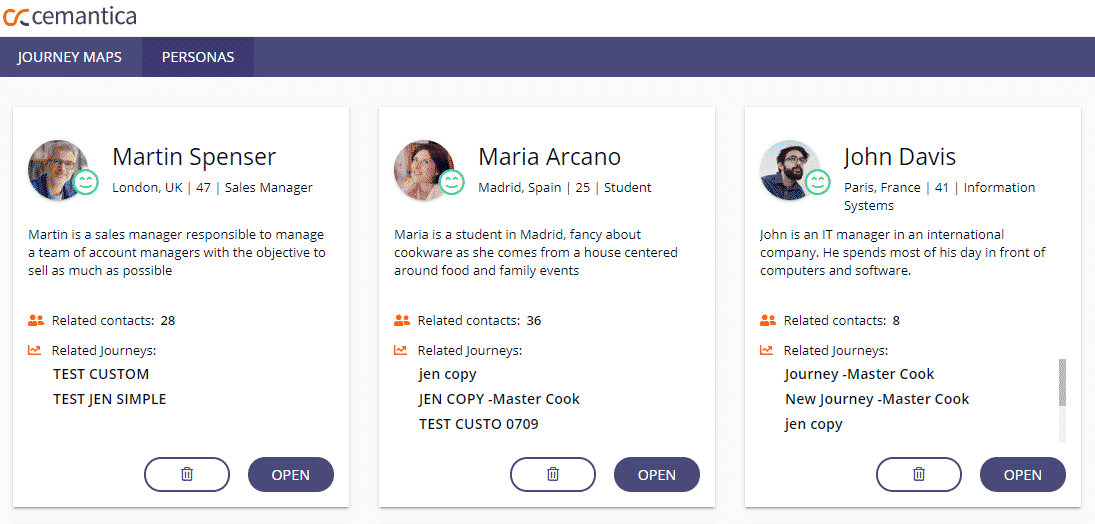Click related contacts count 28

coord(168,321)
